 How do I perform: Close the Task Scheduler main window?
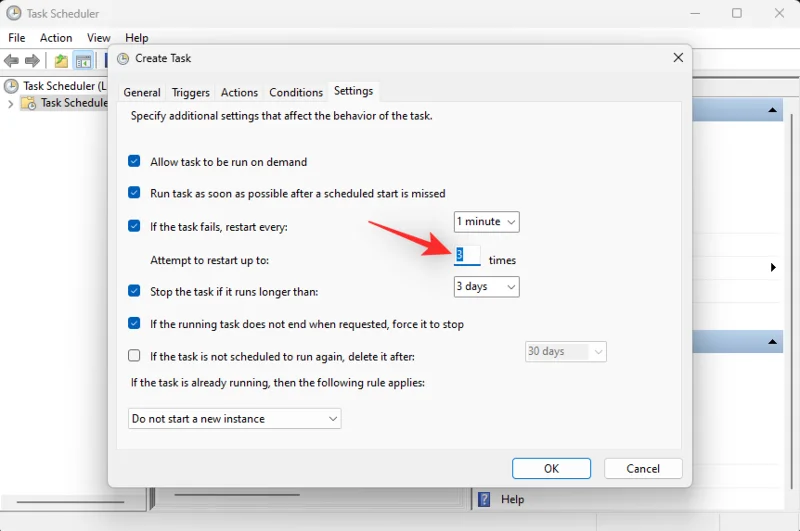(779, 13)
